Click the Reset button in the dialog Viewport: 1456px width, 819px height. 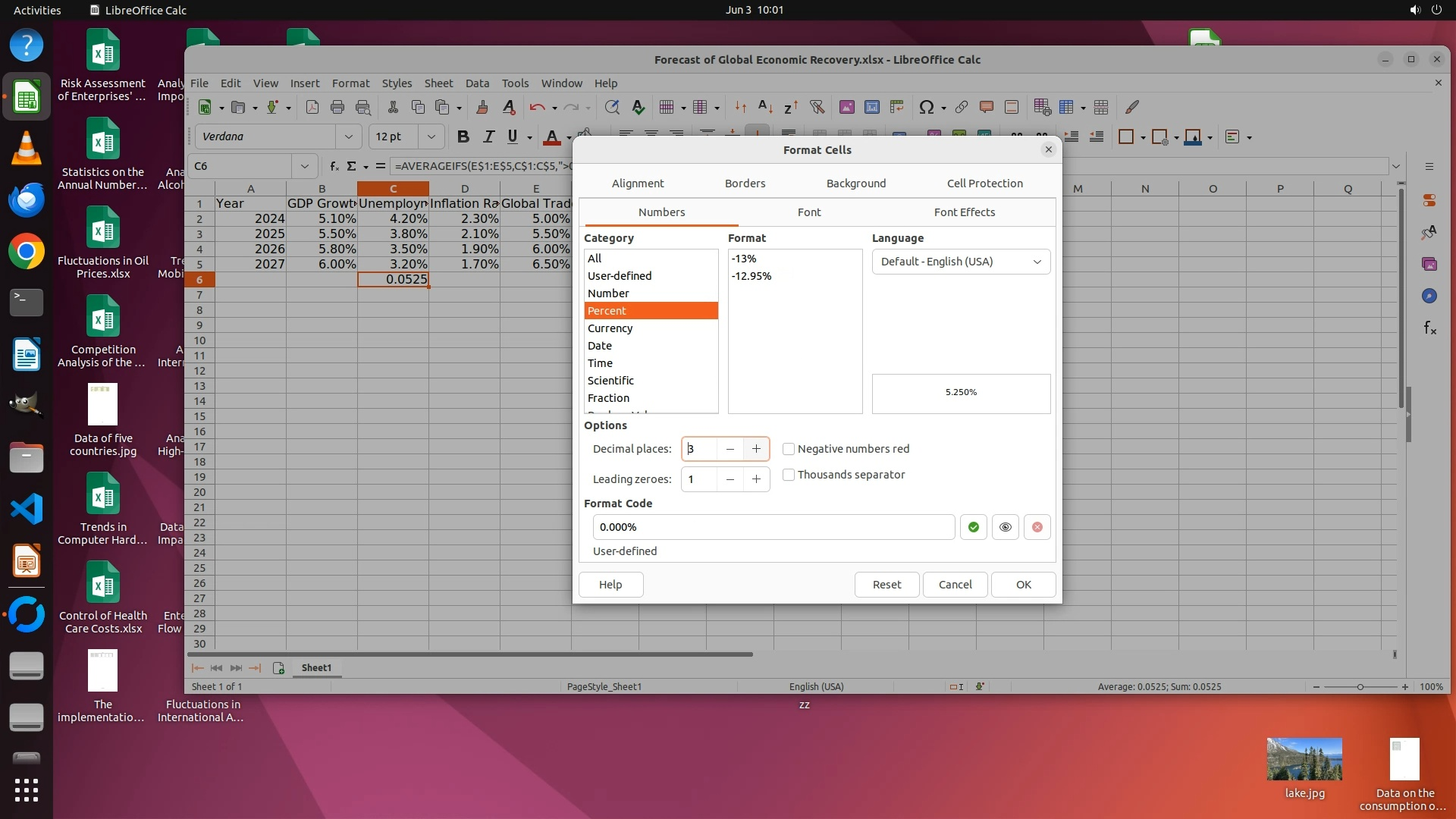click(x=886, y=585)
